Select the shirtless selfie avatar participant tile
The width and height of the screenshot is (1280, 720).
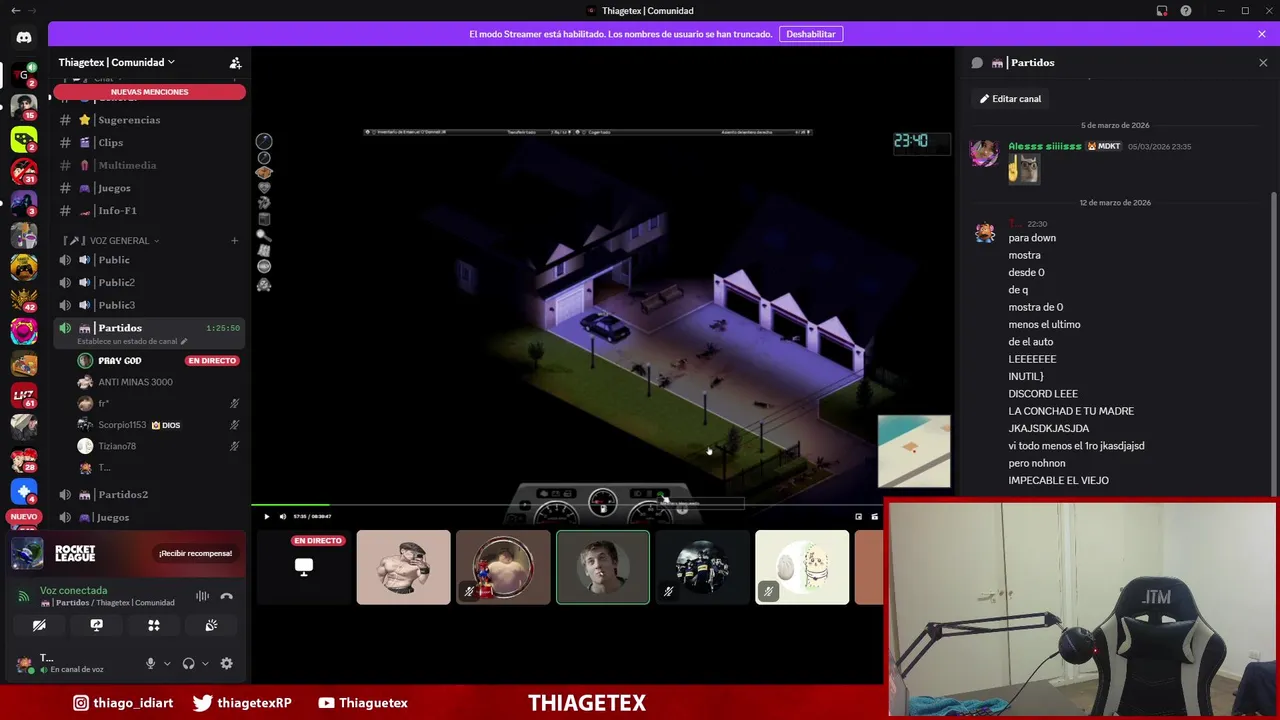[x=403, y=567]
